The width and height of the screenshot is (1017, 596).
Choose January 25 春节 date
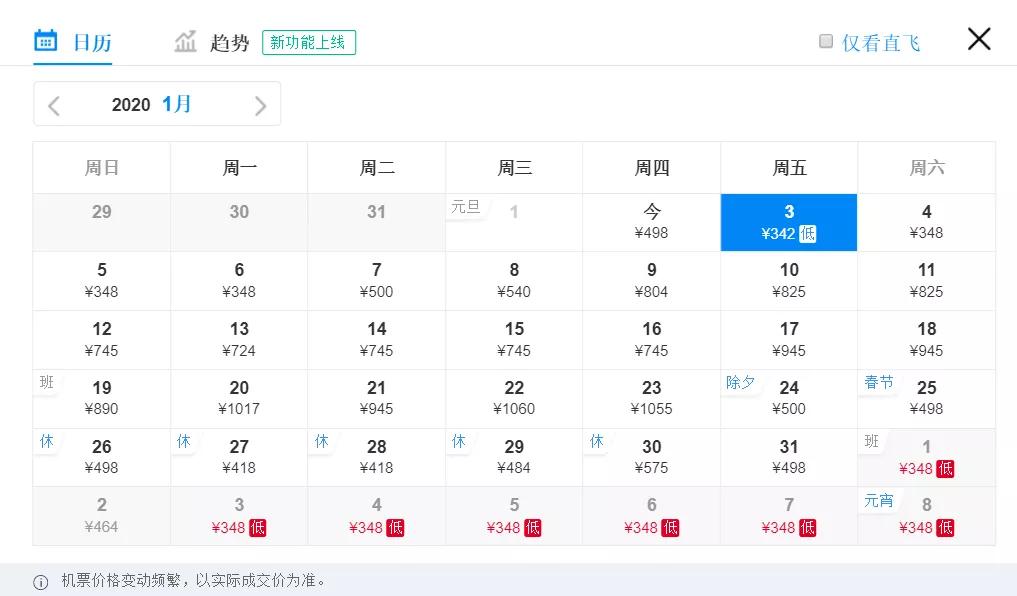click(x=926, y=398)
